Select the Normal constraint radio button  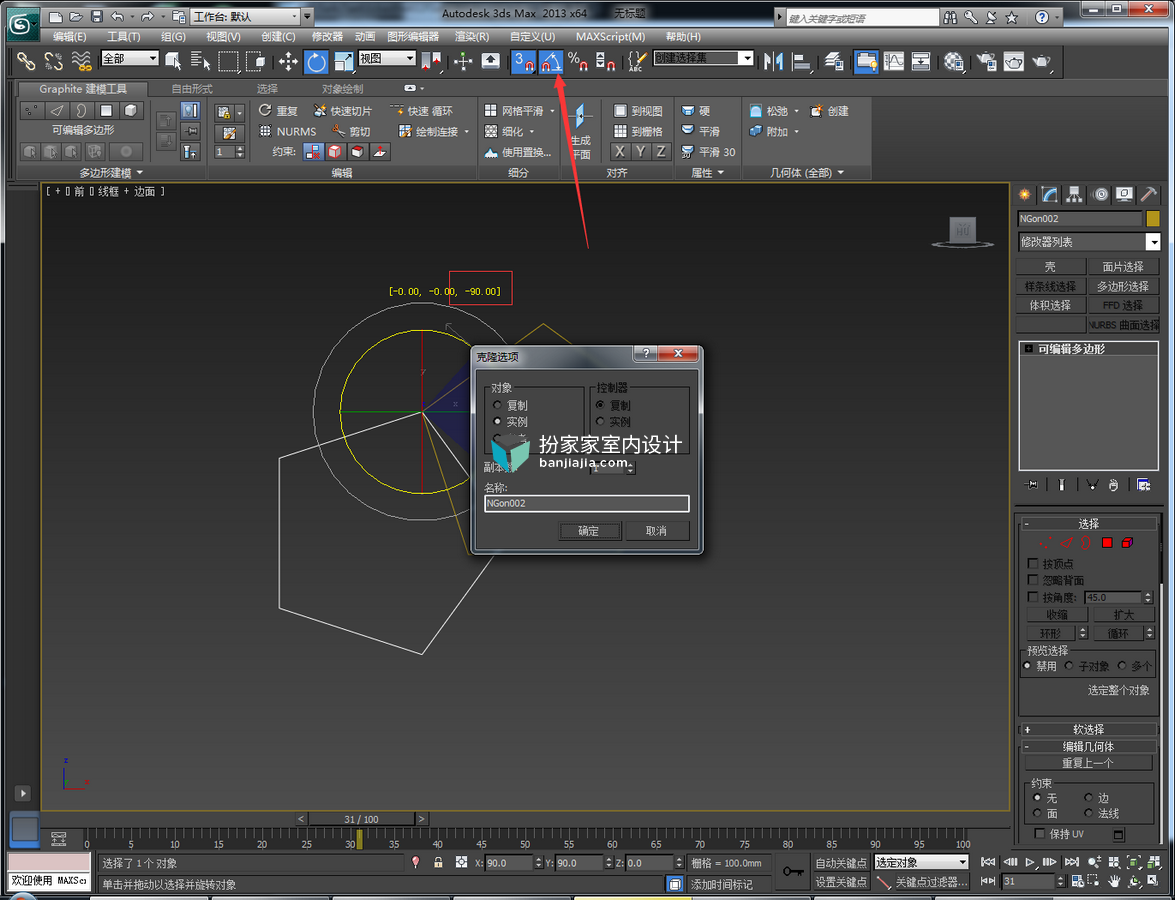pos(1088,813)
